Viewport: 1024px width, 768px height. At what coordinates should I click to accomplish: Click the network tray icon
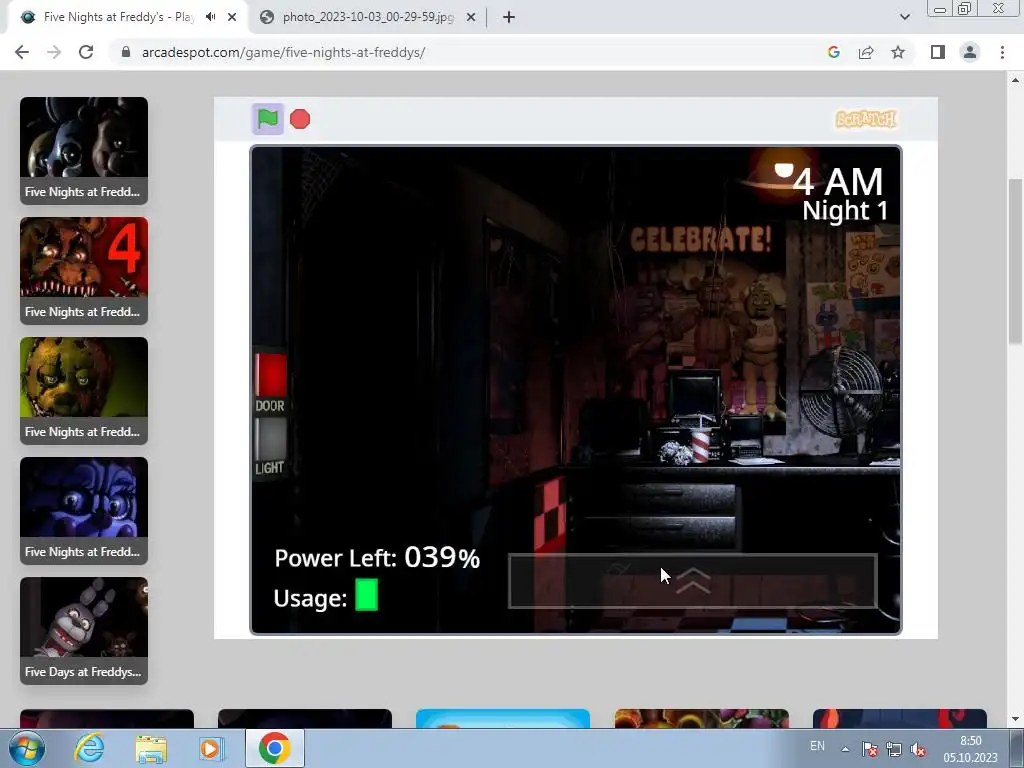(x=893, y=749)
